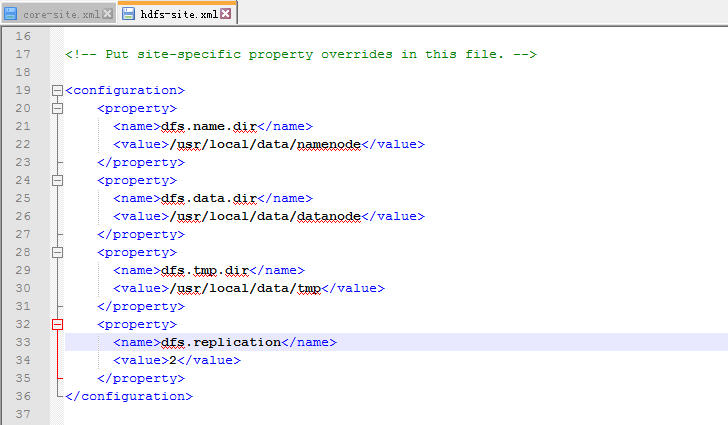The width and height of the screenshot is (728, 425).
Task: Click line number 30 in the margin
Action: point(23,288)
